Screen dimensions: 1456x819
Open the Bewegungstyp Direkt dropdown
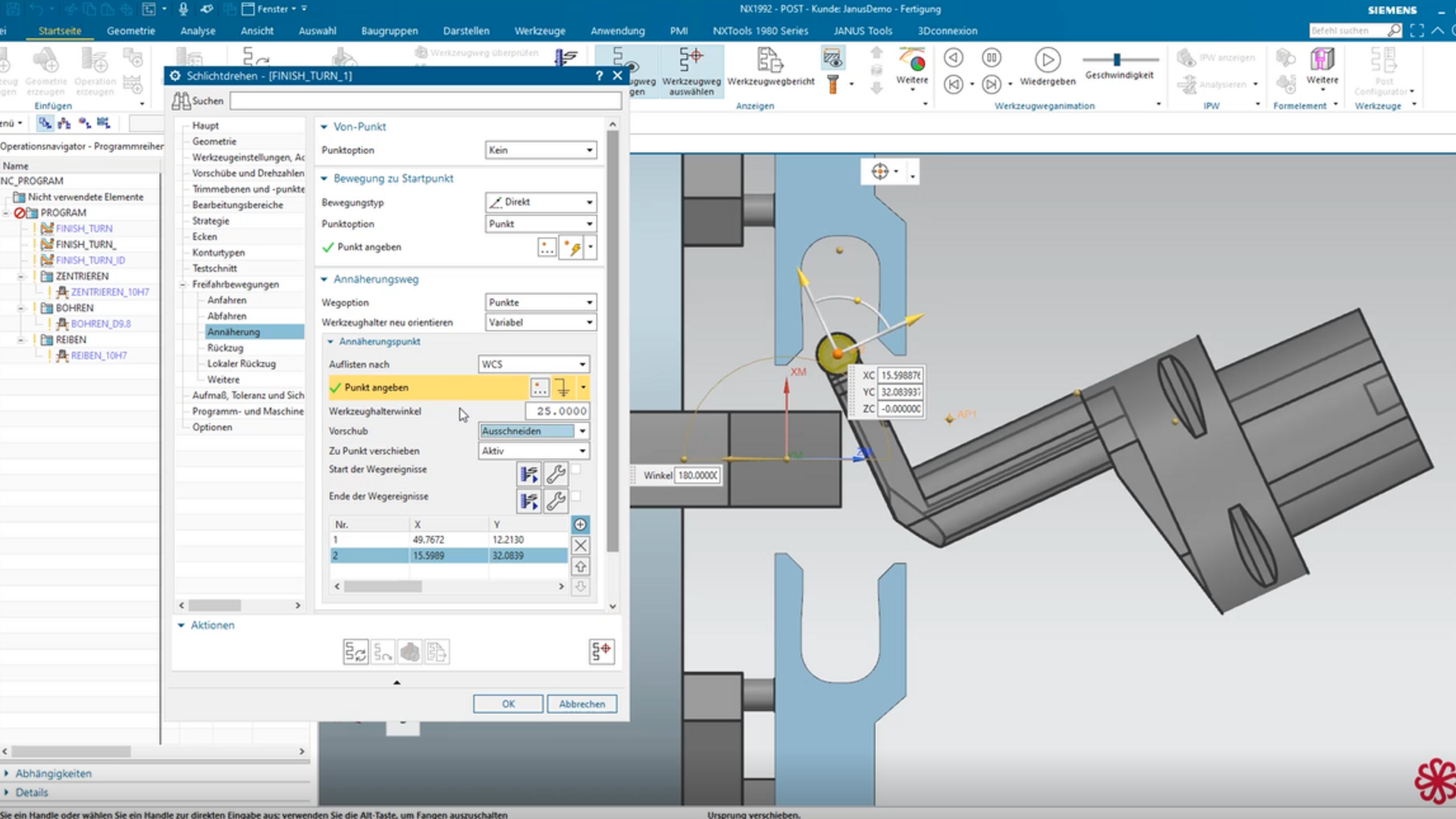541,202
